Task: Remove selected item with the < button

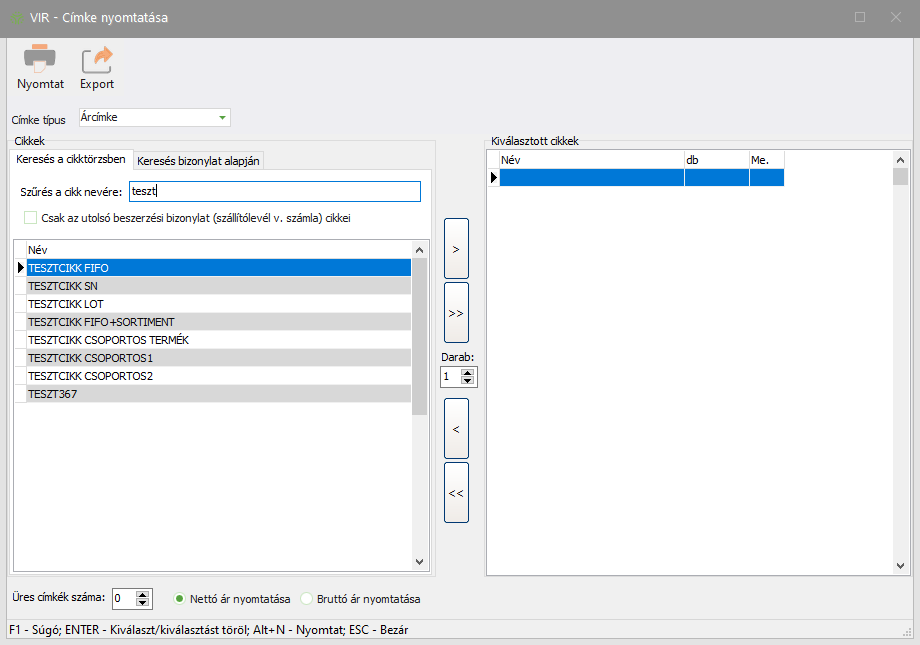Action: coord(456,428)
